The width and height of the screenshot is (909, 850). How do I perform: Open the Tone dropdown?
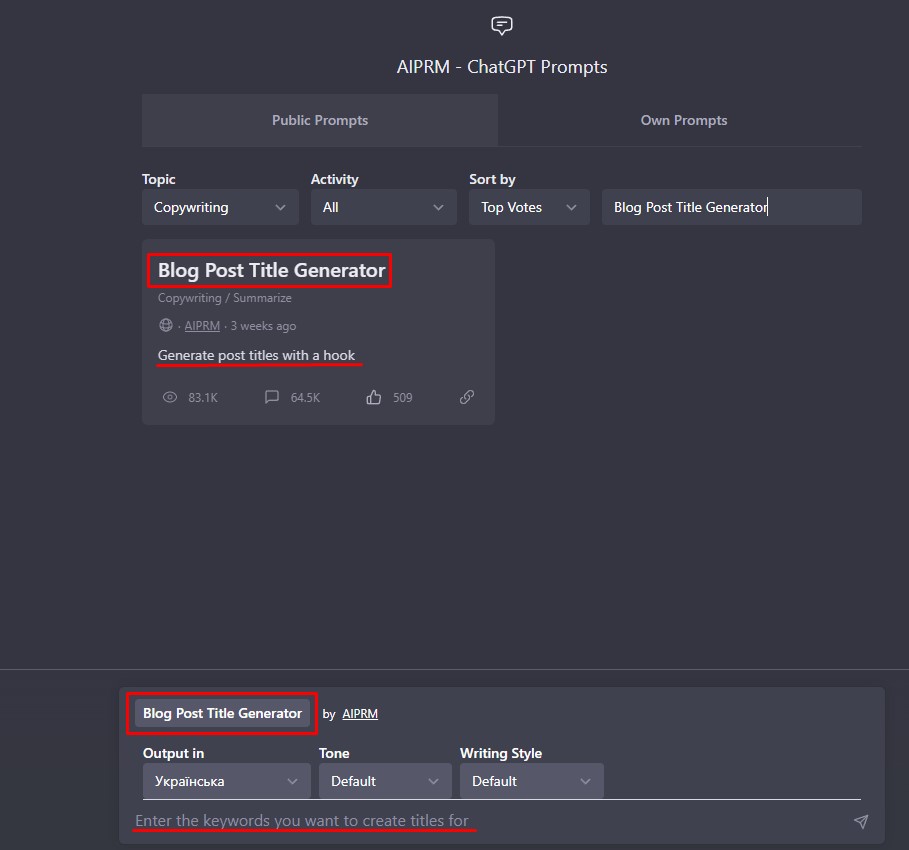tap(385, 781)
